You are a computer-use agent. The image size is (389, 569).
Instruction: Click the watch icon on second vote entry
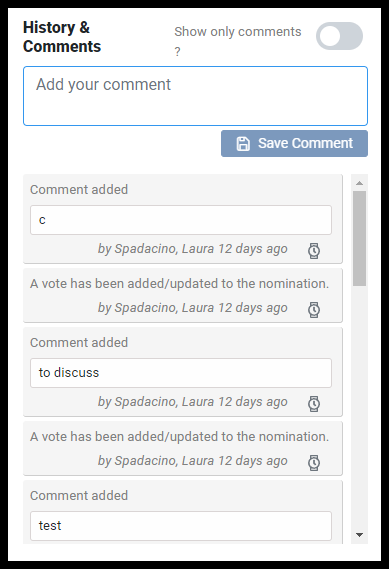[314, 462]
